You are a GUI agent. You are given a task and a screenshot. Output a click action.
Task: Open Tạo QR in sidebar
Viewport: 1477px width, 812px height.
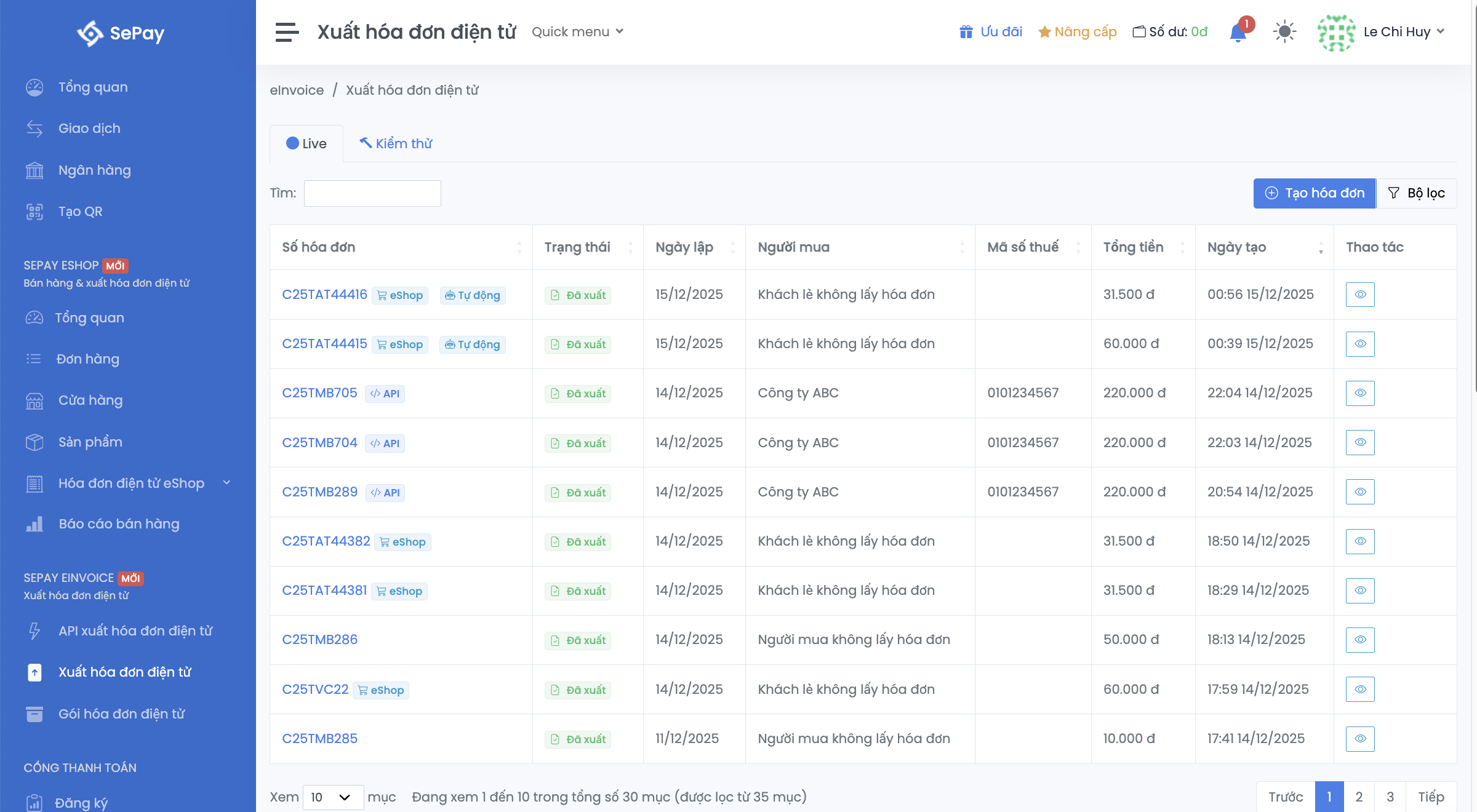(x=80, y=212)
